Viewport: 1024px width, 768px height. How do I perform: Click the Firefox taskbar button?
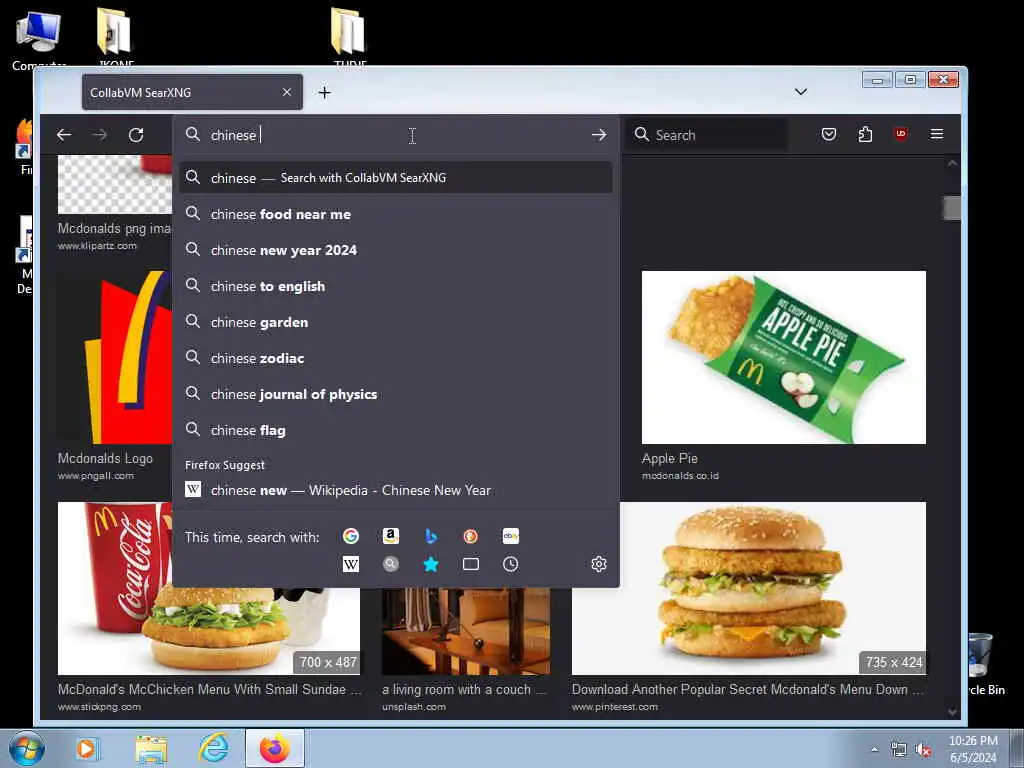(275, 748)
